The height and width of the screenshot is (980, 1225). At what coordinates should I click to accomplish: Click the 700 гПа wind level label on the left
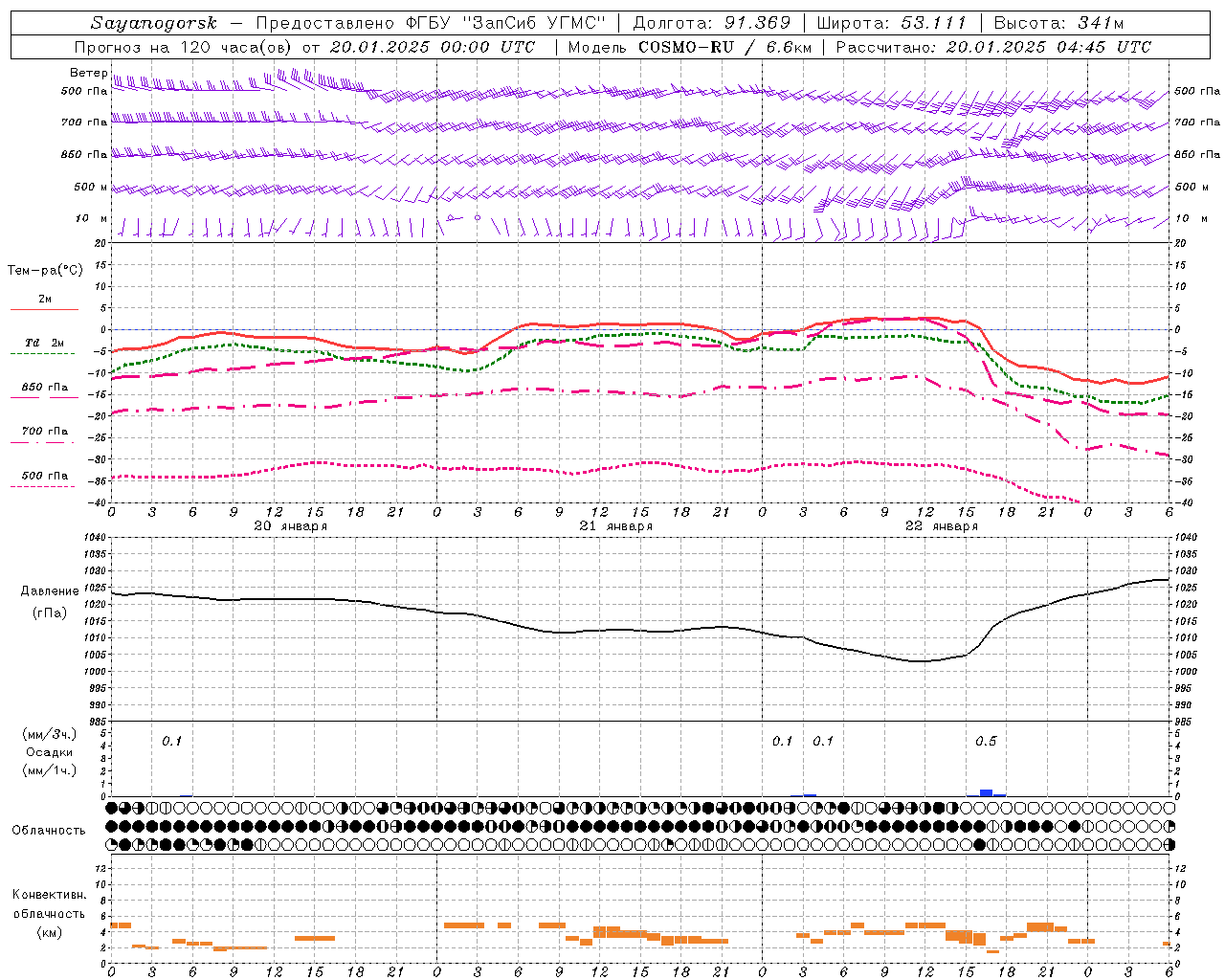(84, 122)
